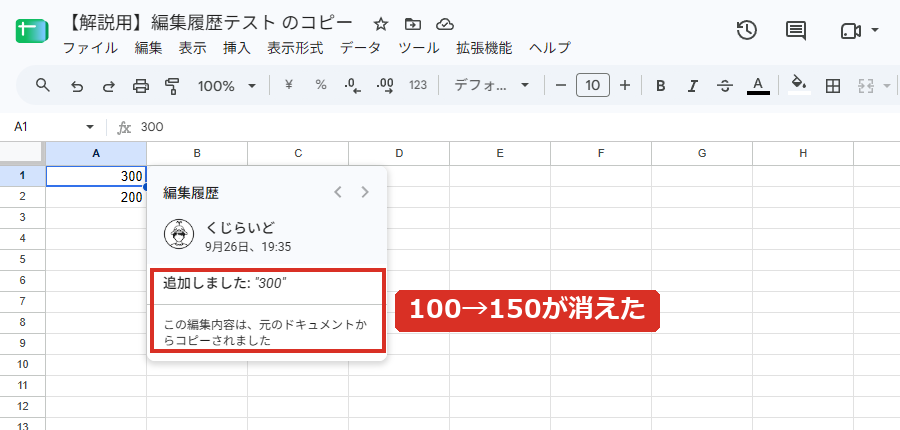Open version history clock icon

(x=746, y=30)
